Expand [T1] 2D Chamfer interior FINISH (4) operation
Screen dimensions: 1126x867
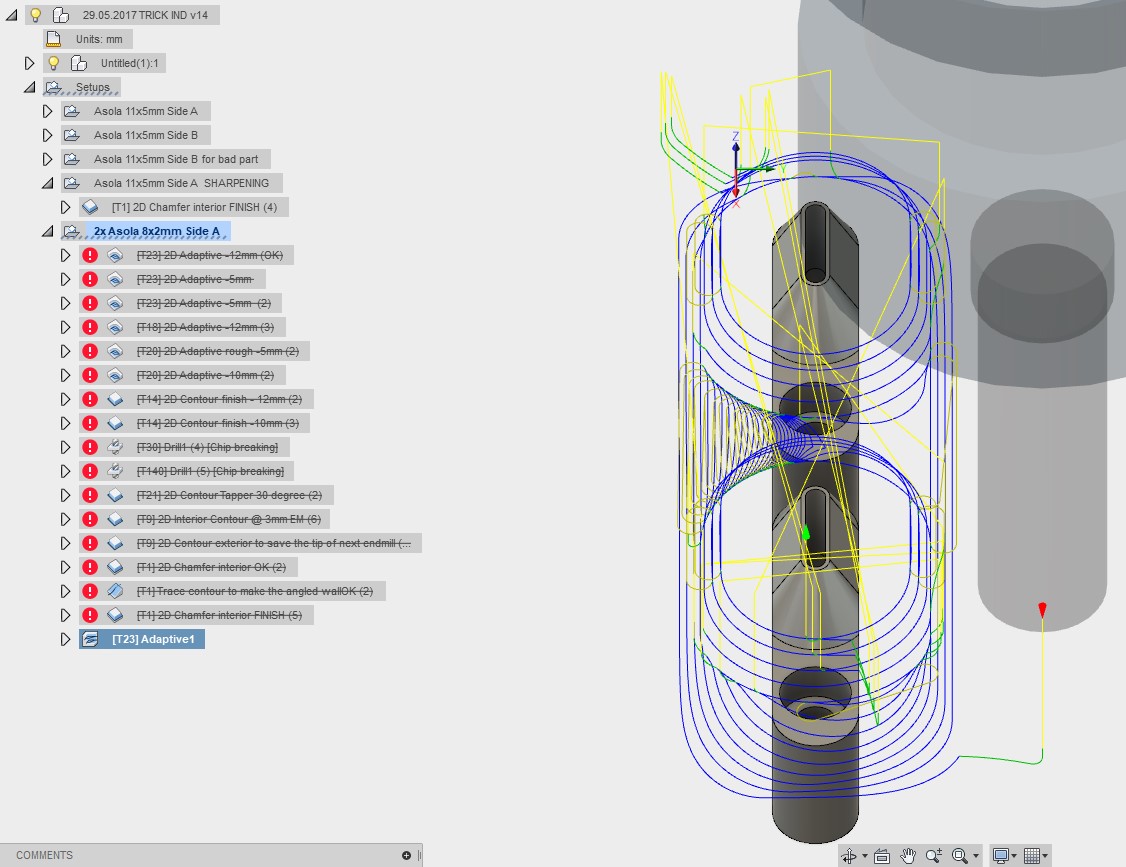coord(65,207)
